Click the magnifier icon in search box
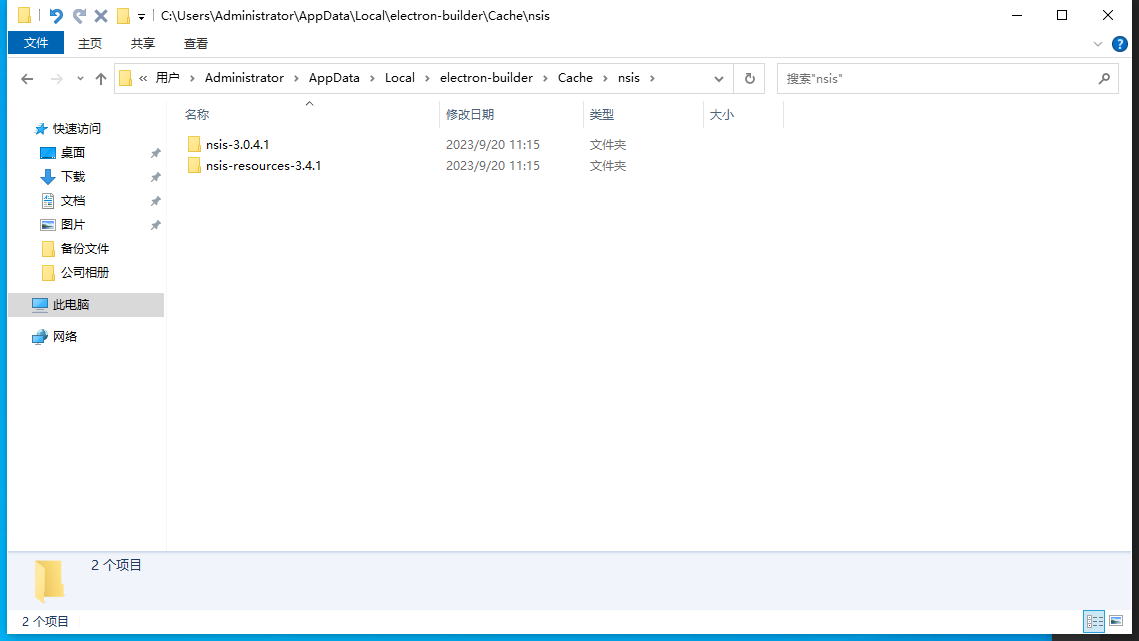This screenshot has width=1139, height=641. point(1104,78)
